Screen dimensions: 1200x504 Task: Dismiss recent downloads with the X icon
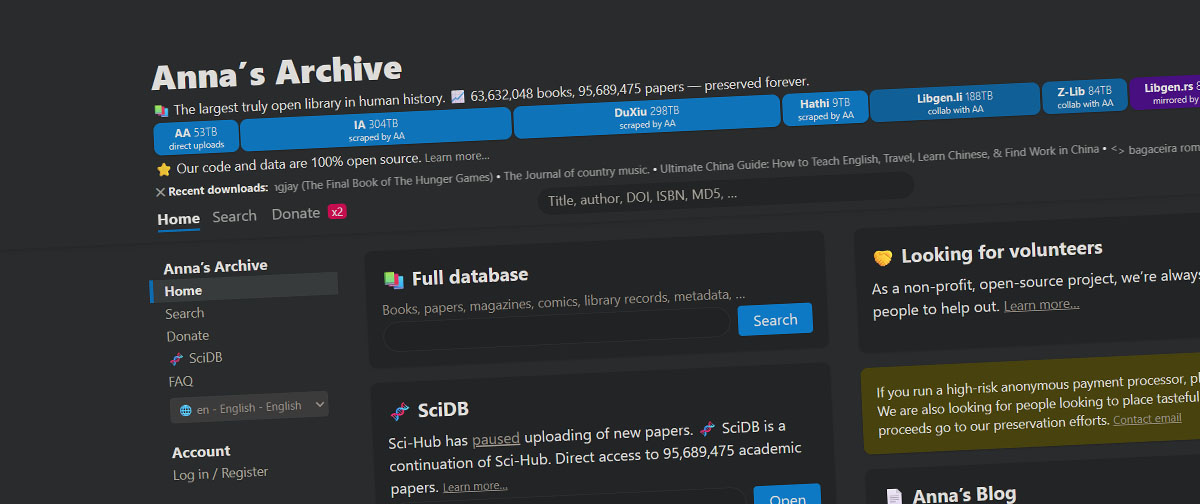pyautogui.click(x=160, y=191)
